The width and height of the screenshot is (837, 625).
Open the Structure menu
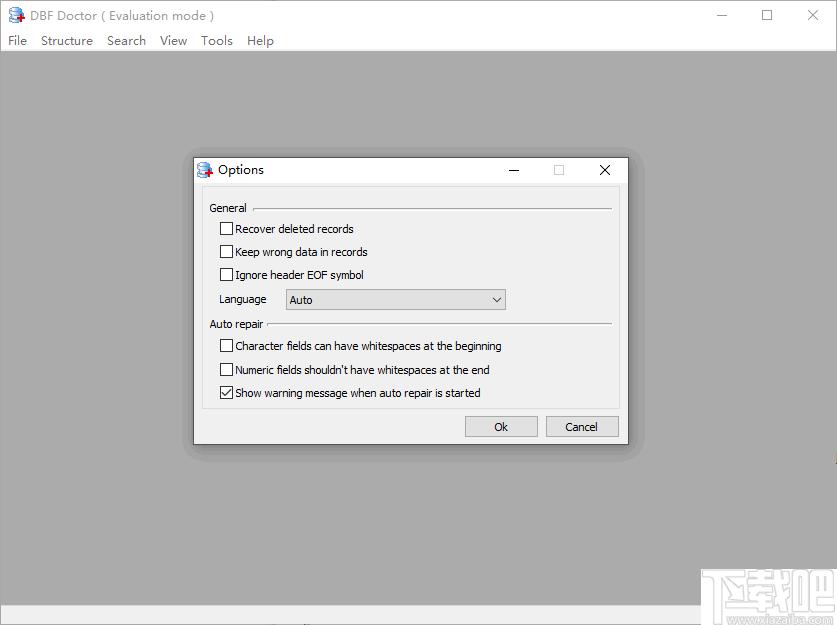pyautogui.click(x=67, y=41)
